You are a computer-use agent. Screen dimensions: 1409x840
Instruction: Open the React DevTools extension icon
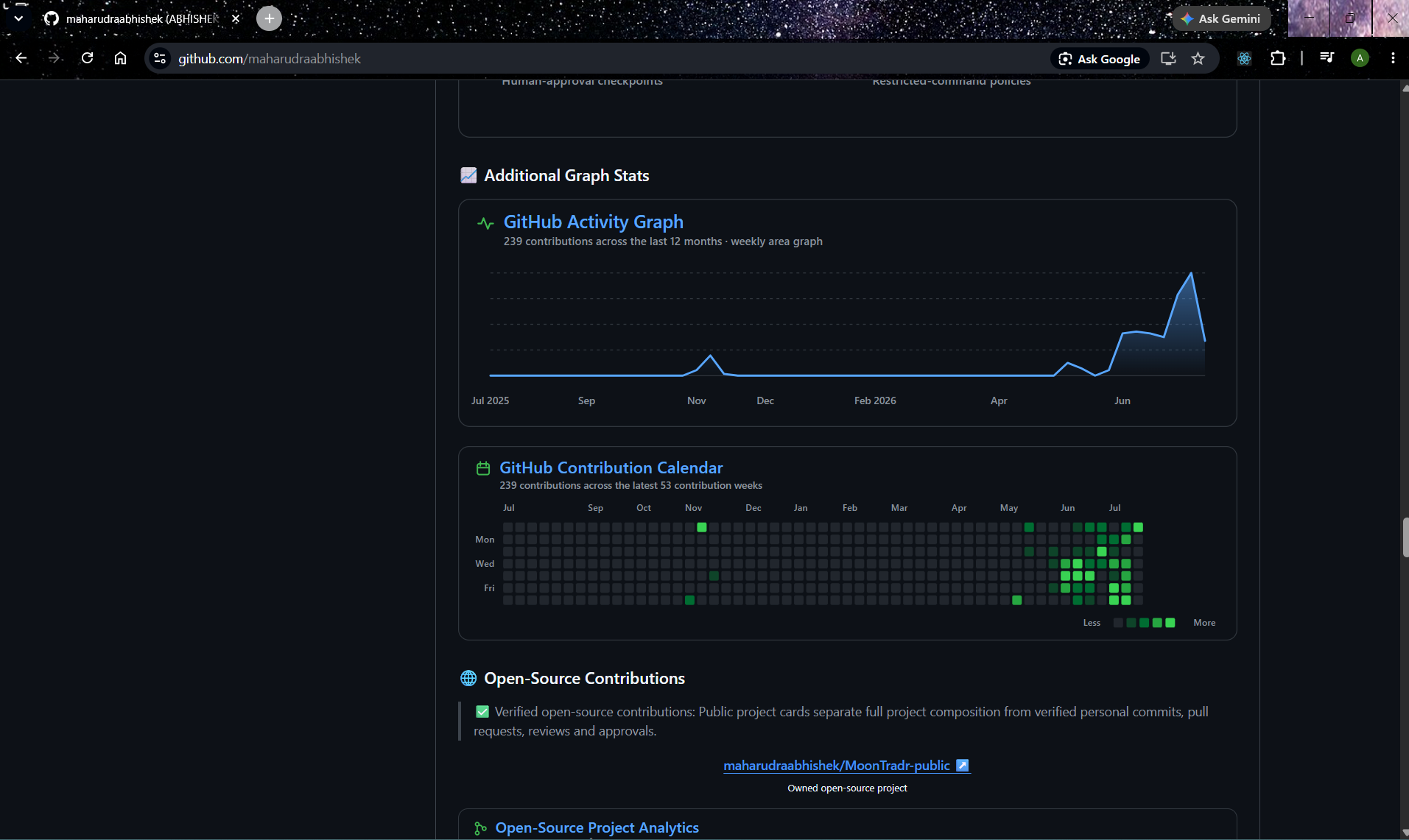(1244, 58)
